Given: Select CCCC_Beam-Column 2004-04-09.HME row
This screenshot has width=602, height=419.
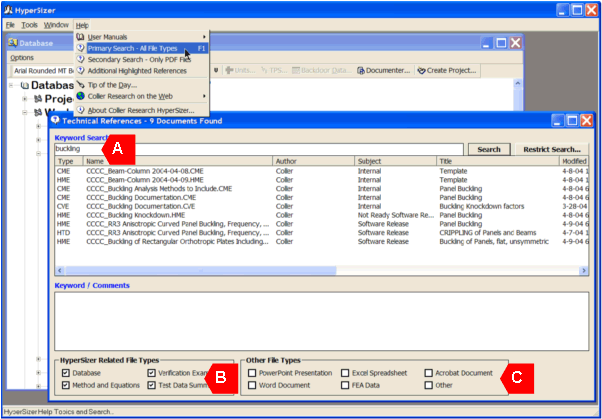Looking at the screenshot, I should coord(322,180).
